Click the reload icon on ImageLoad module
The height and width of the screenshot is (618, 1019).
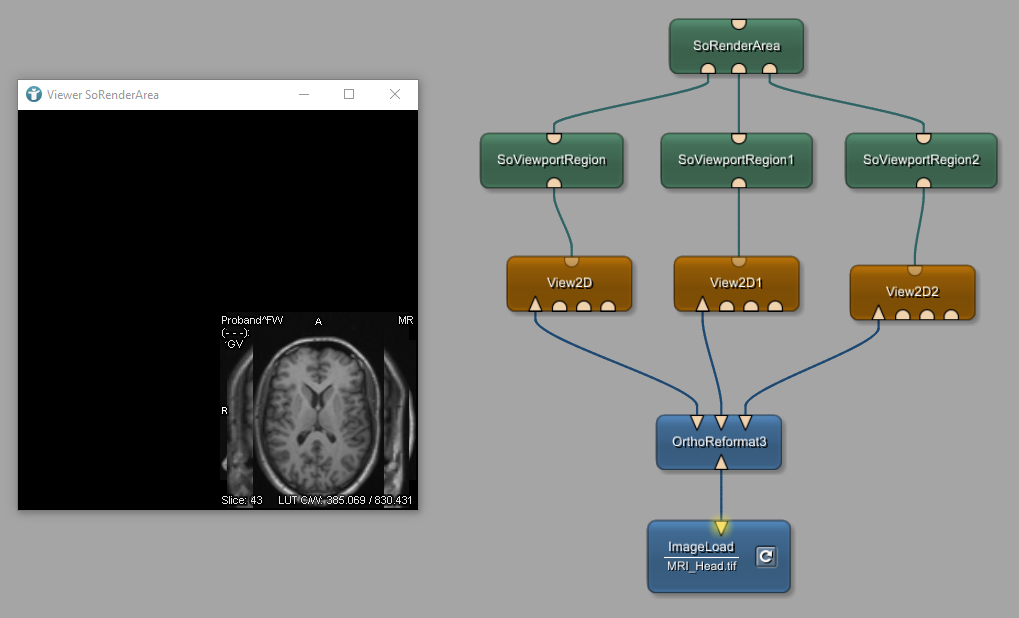[x=766, y=556]
